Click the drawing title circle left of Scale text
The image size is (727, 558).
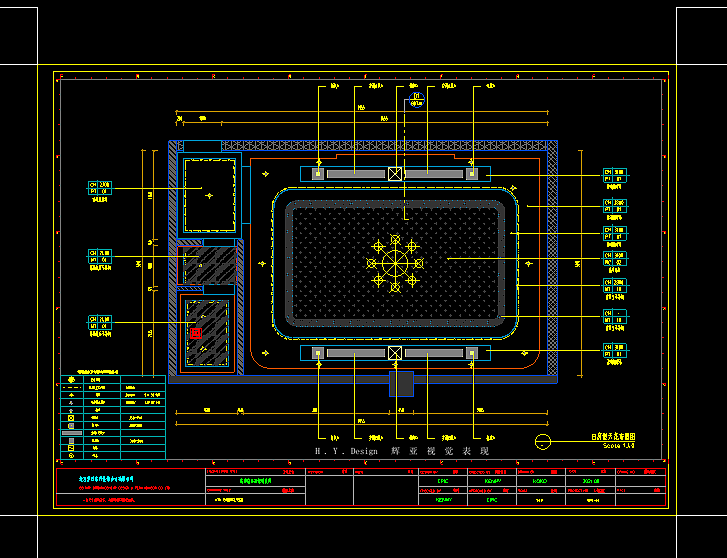[x=542, y=442]
